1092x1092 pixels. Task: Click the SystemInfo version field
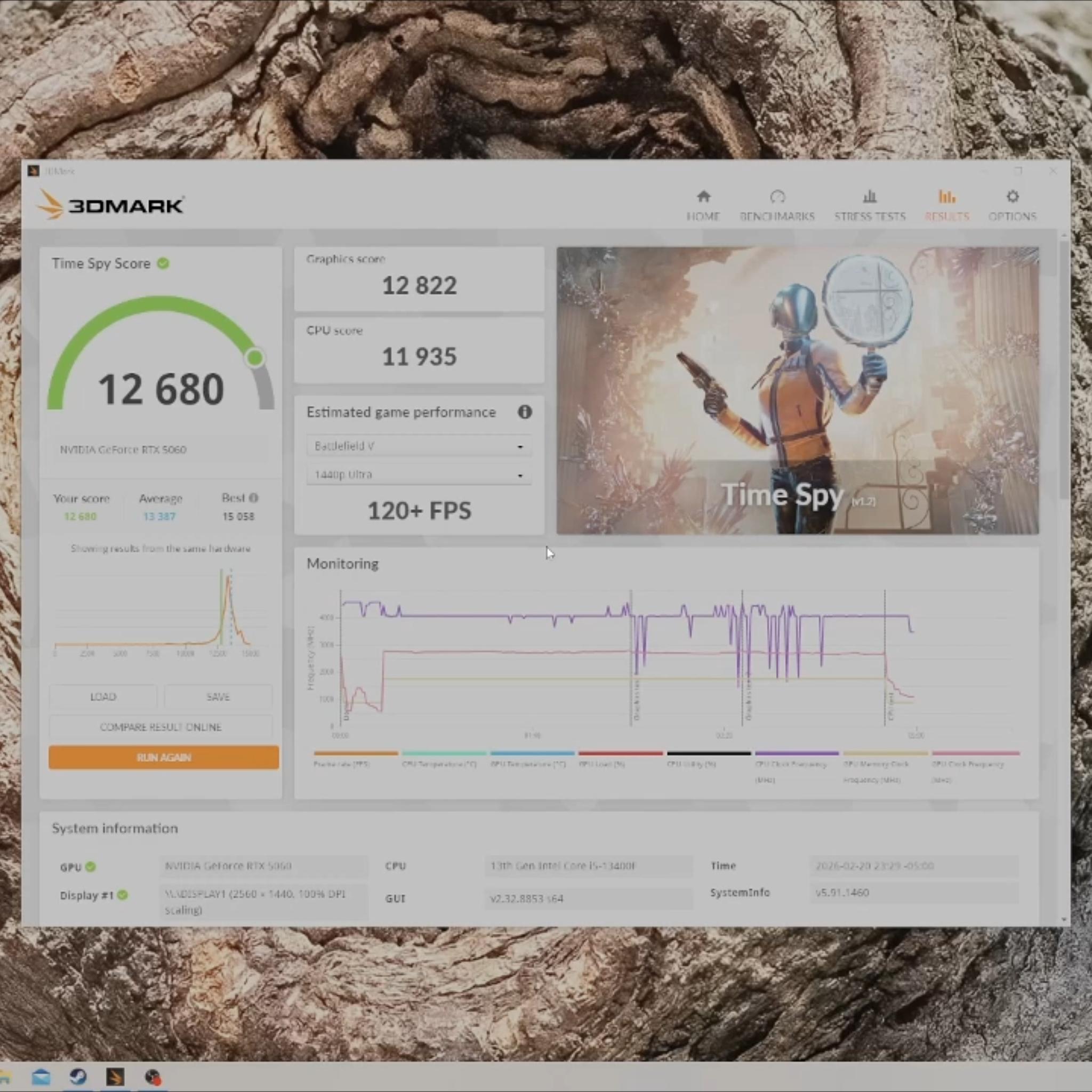914,893
